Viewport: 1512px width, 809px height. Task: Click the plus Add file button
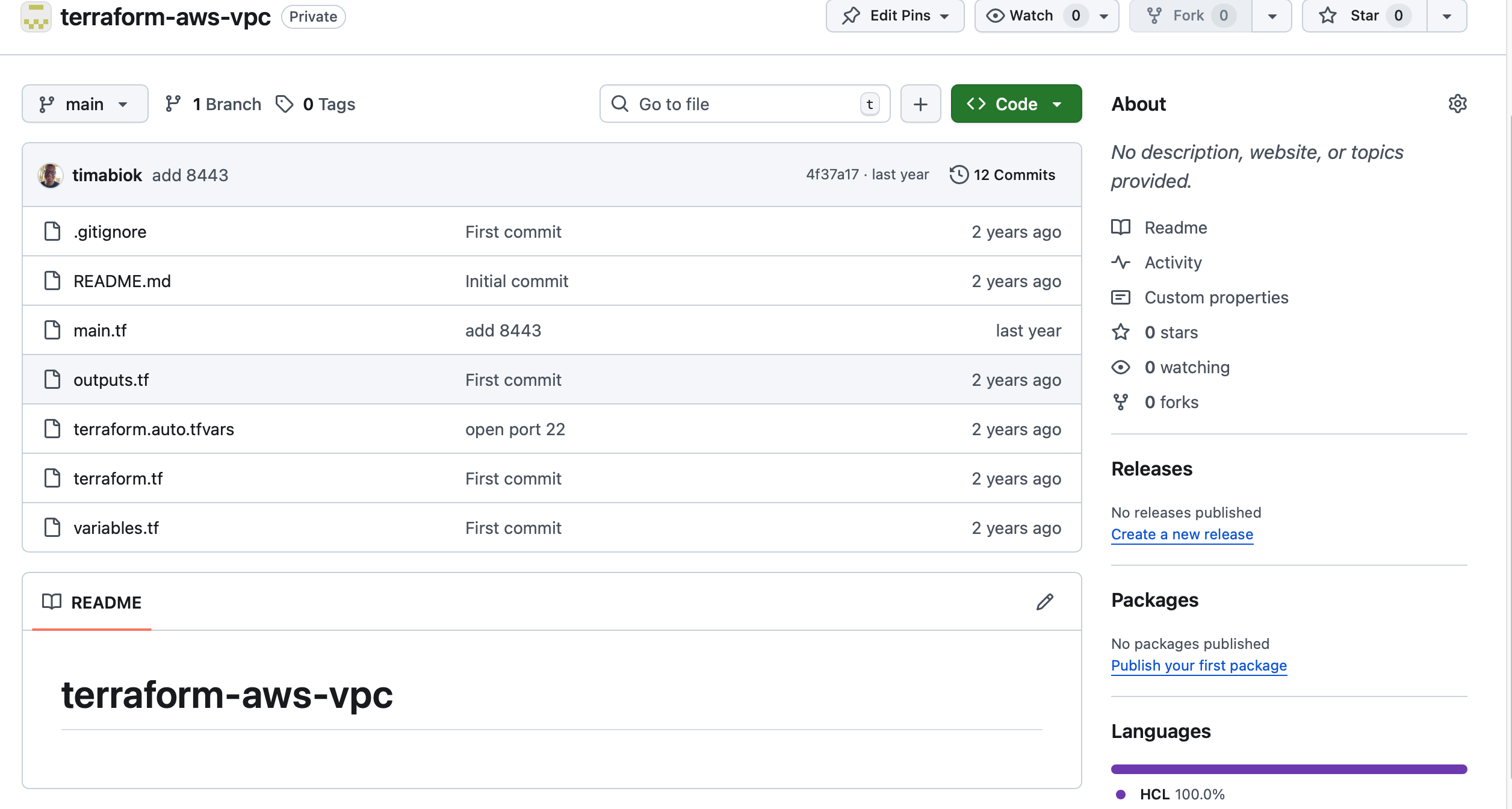coord(920,104)
